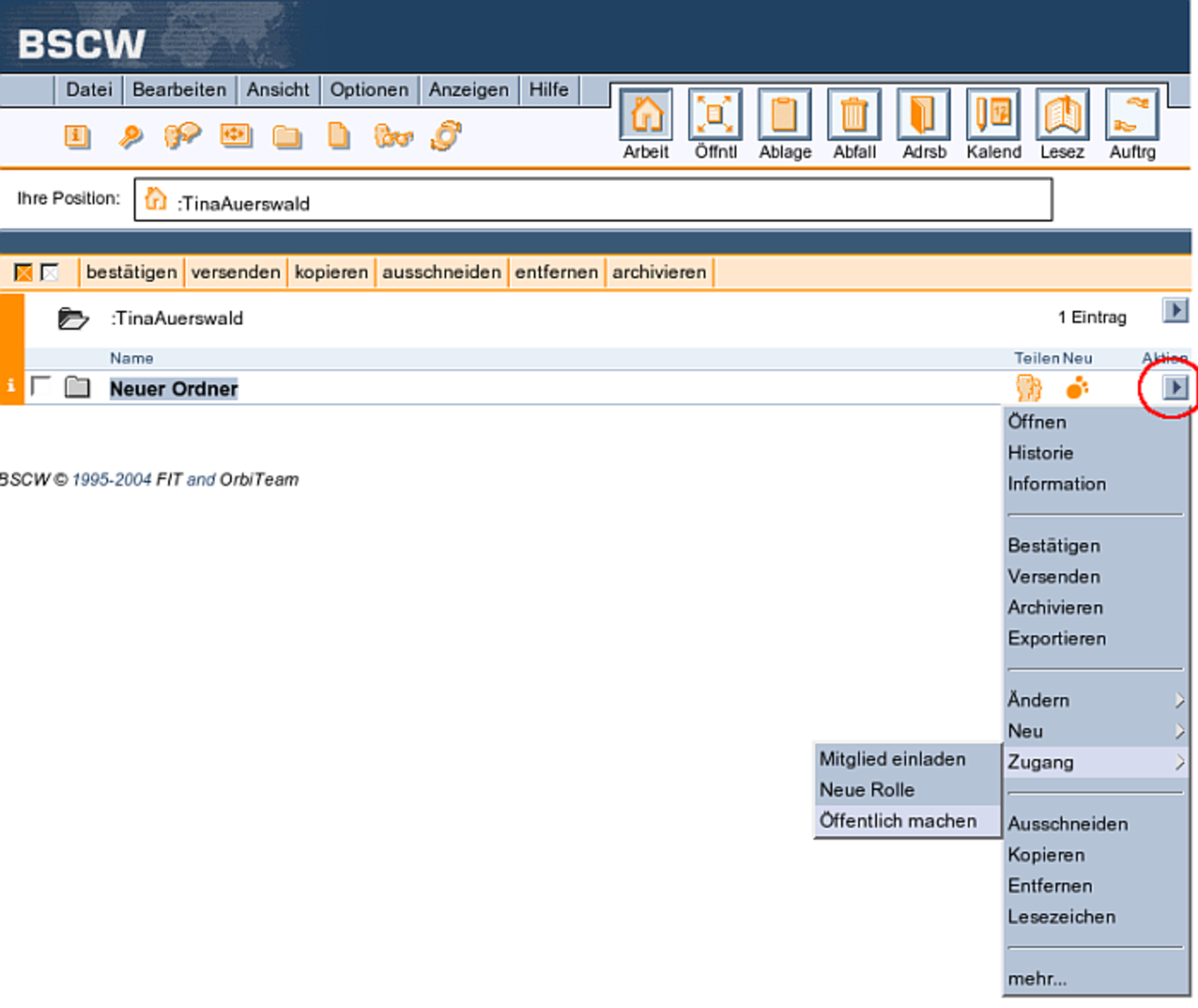Choose Lesezeichen in the context menu
Image resolution: width=1198 pixels, height=1008 pixels.
point(1096,917)
